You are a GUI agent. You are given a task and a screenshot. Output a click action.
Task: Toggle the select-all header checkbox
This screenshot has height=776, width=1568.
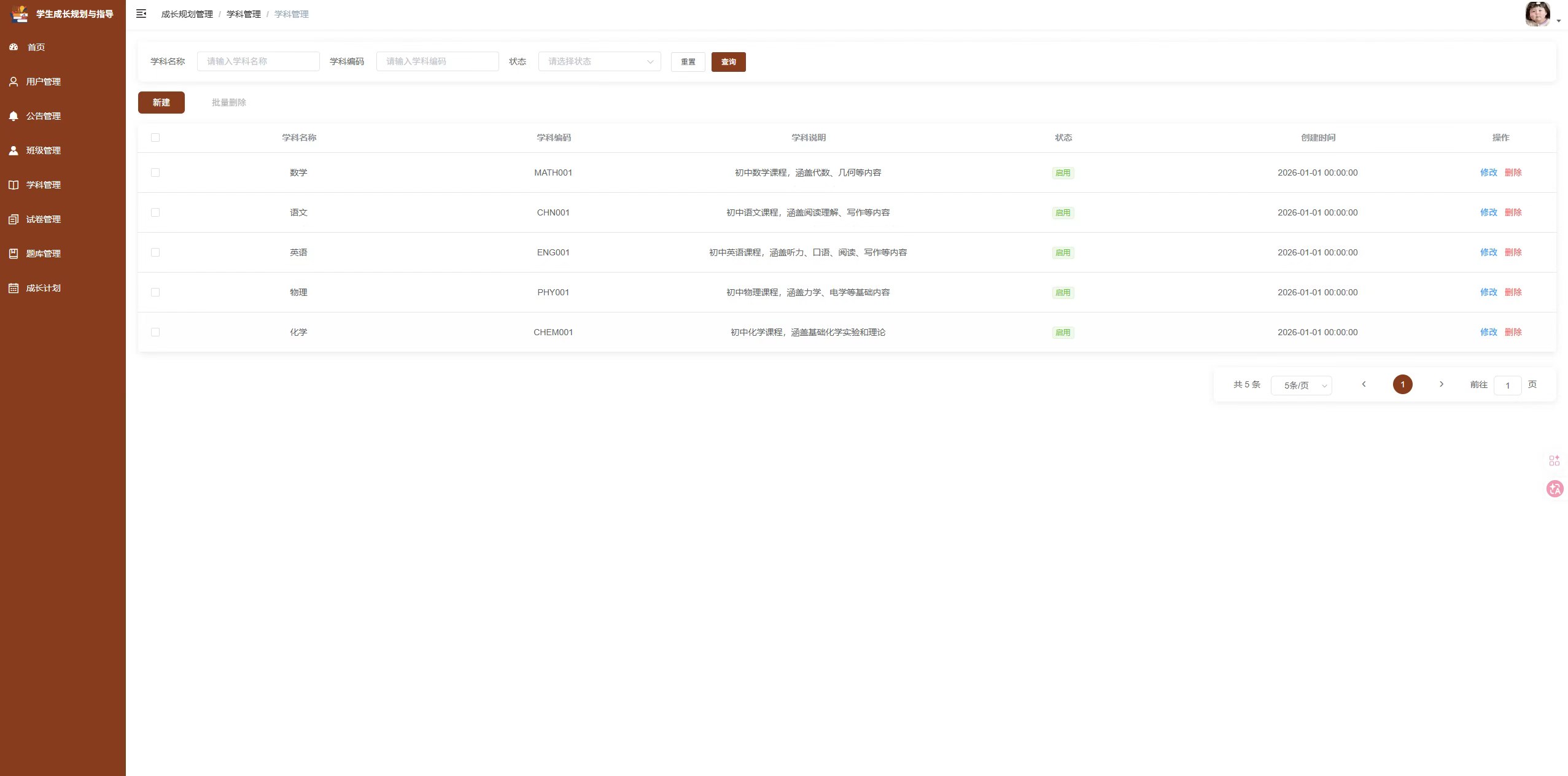click(x=155, y=138)
